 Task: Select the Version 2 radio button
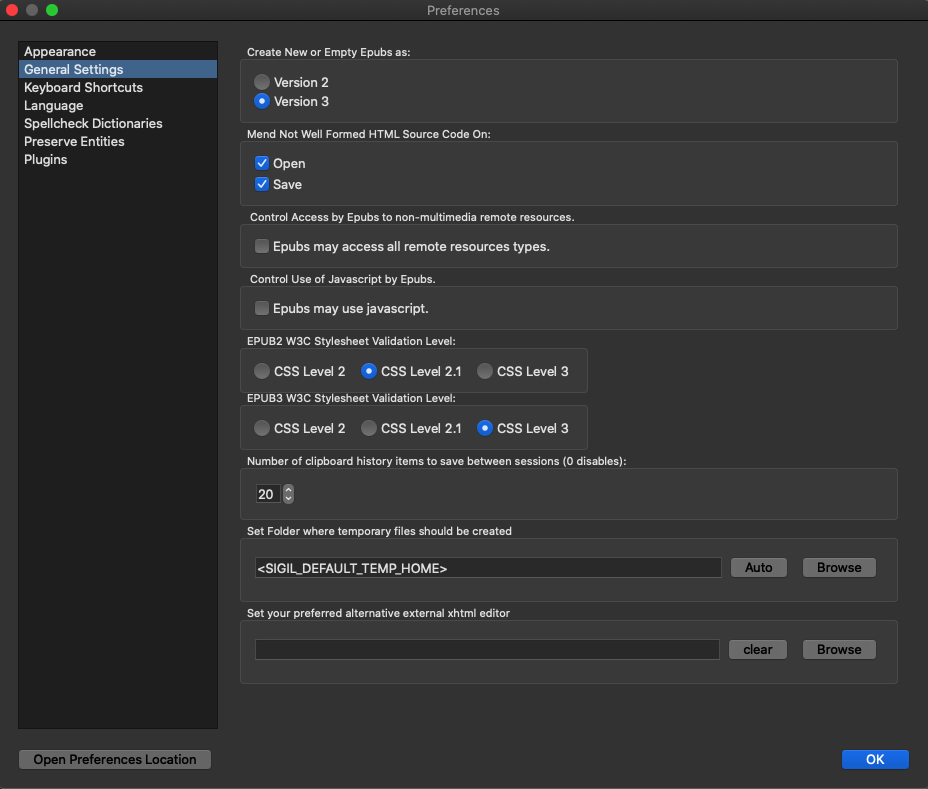(262, 82)
